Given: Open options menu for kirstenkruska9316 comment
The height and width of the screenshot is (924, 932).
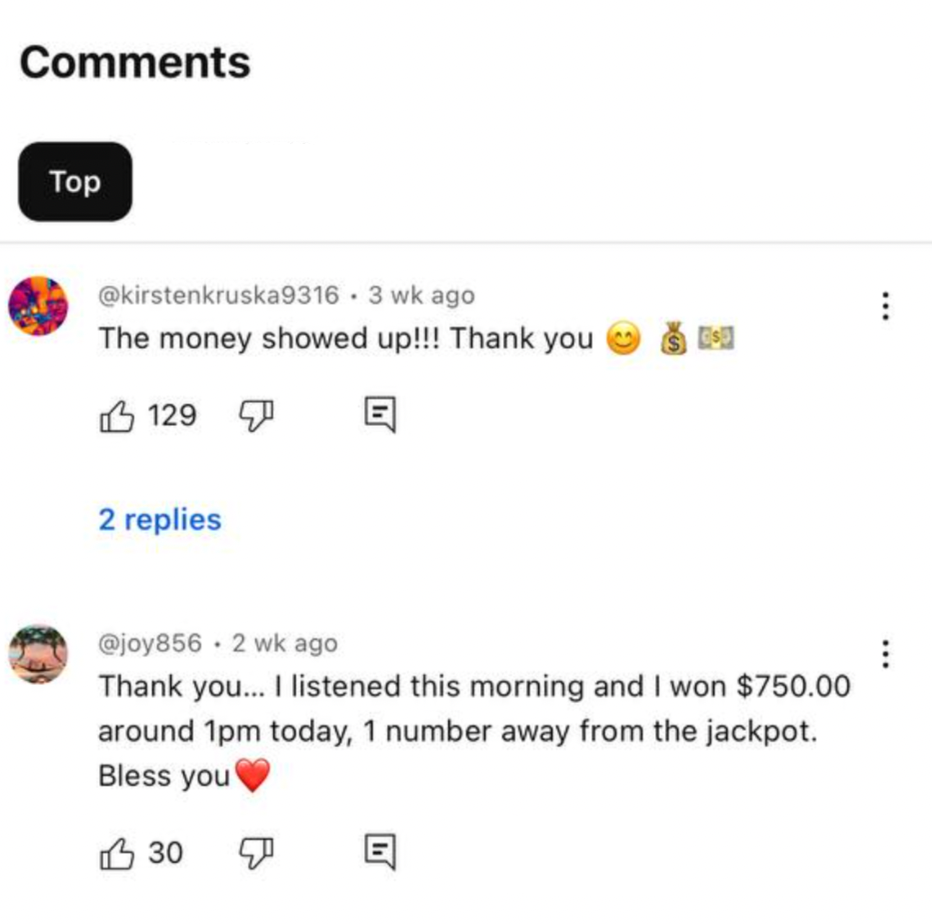Looking at the screenshot, I should 884,305.
